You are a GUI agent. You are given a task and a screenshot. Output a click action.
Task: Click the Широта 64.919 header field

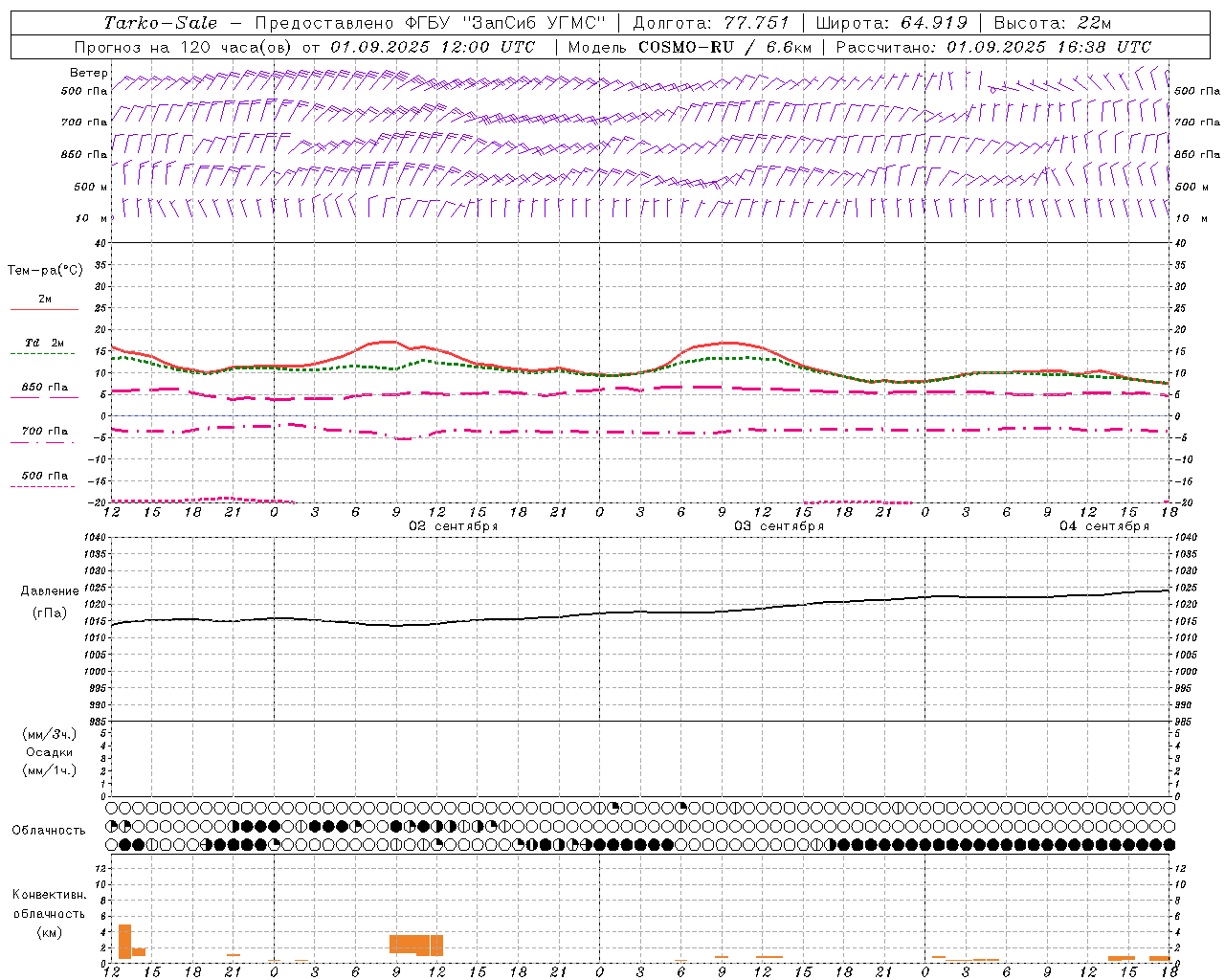tap(891, 23)
